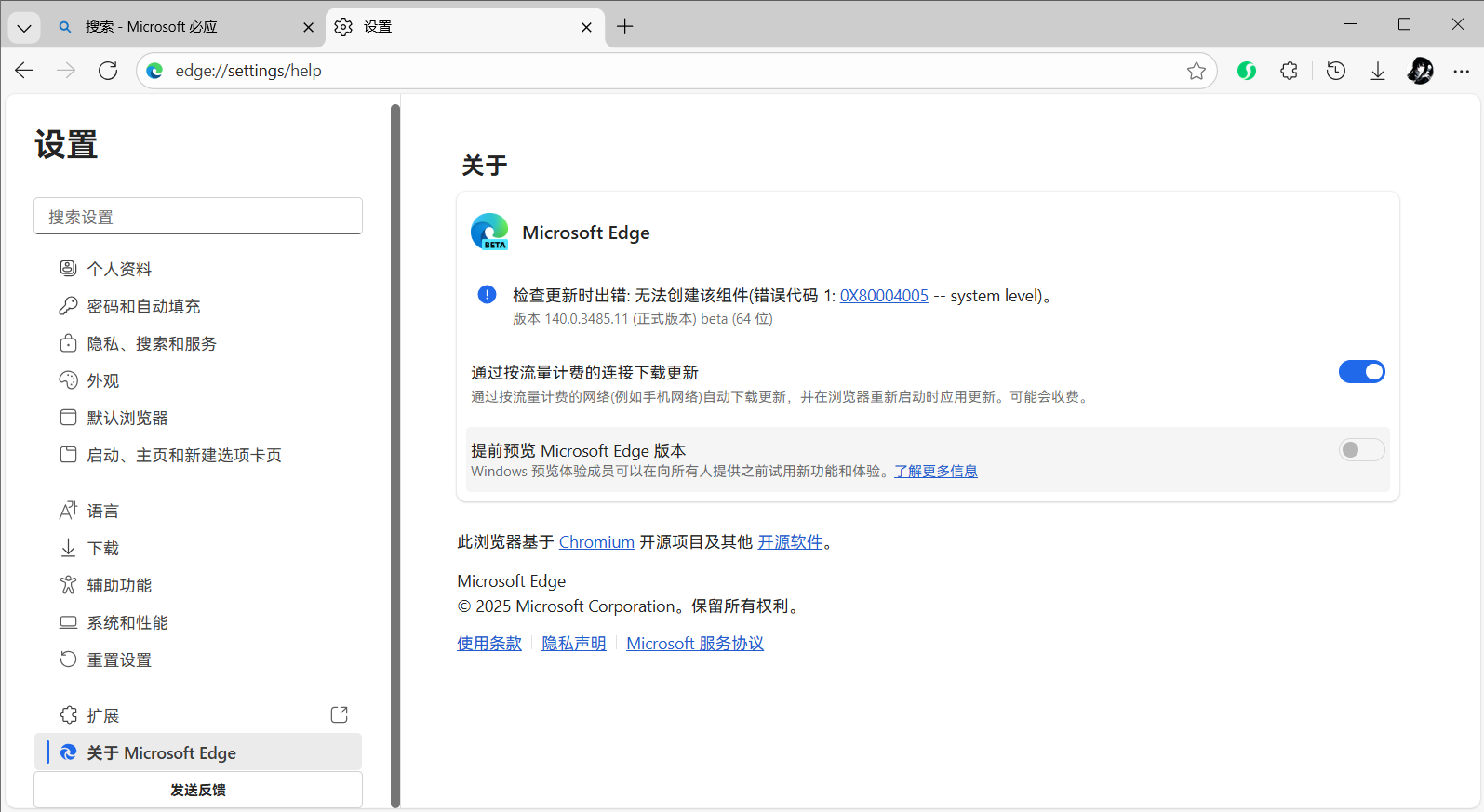Open 扩展 sidebar item
The height and width of the screenshot is (812, 1484).
point(198,715)
